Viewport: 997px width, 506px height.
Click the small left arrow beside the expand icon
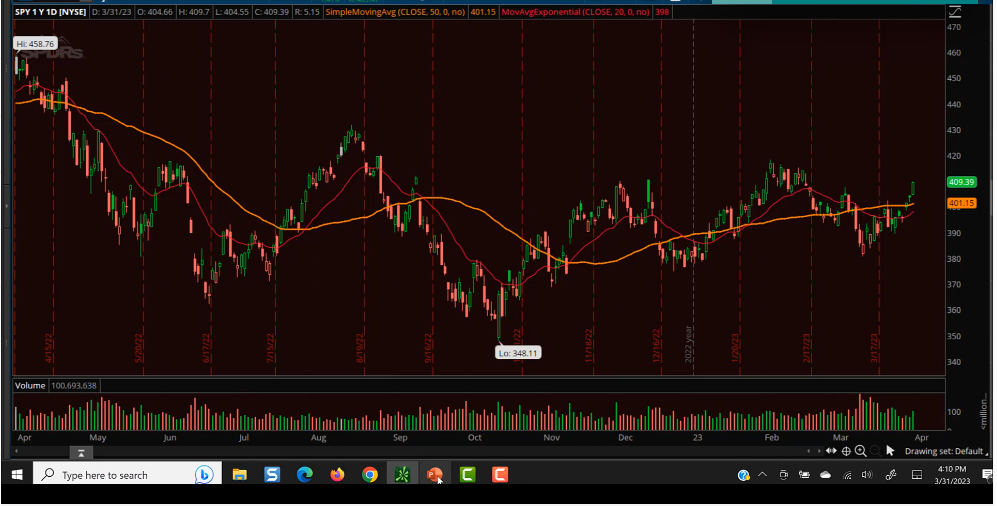pos(809,451)
